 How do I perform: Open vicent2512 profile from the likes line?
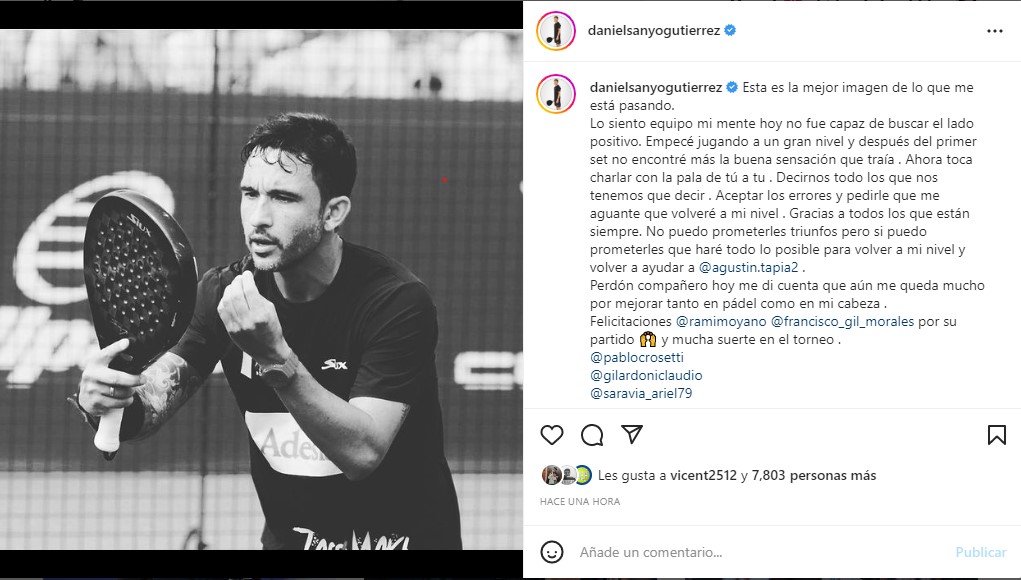click(x=703, y=475)
